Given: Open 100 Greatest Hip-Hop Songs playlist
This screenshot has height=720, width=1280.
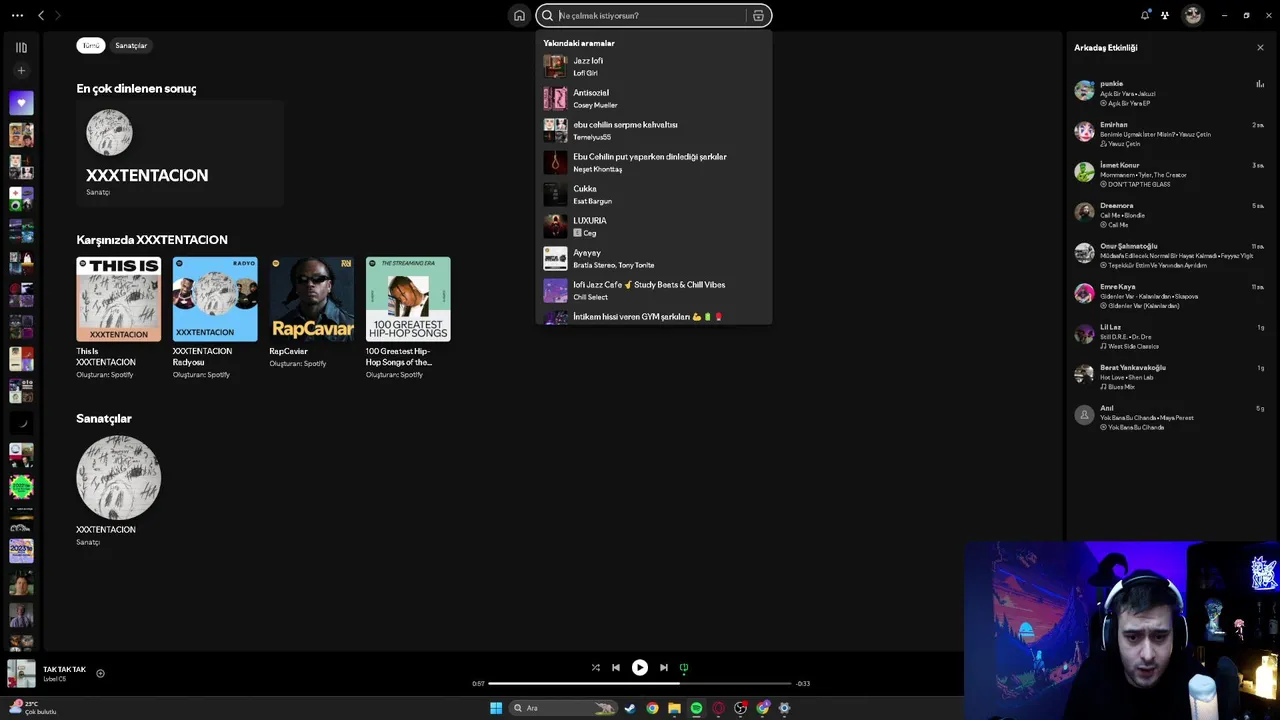Looking at the screenshot, I should pos(408,318).
